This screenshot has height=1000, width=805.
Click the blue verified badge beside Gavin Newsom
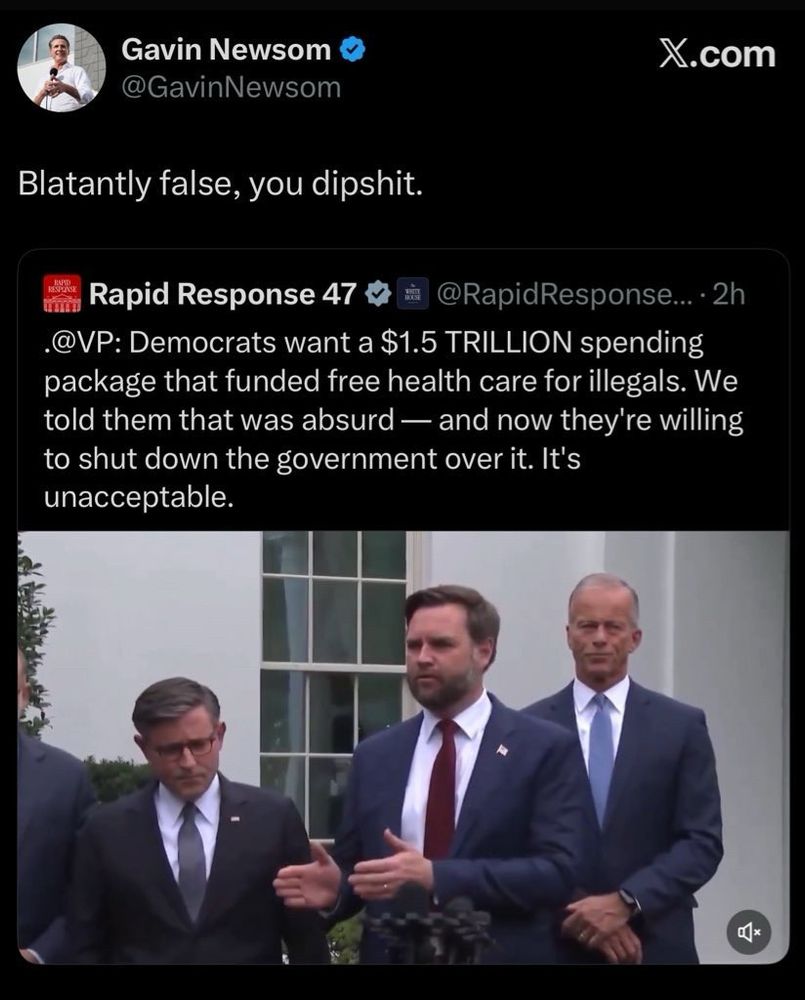click(x=353, y=49)
